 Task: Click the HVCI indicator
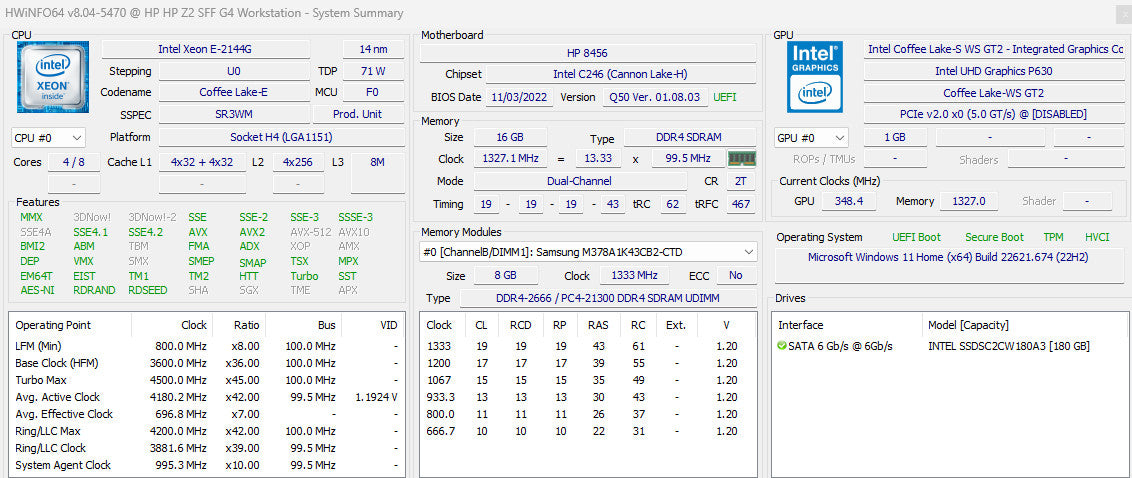(1097, 237)
